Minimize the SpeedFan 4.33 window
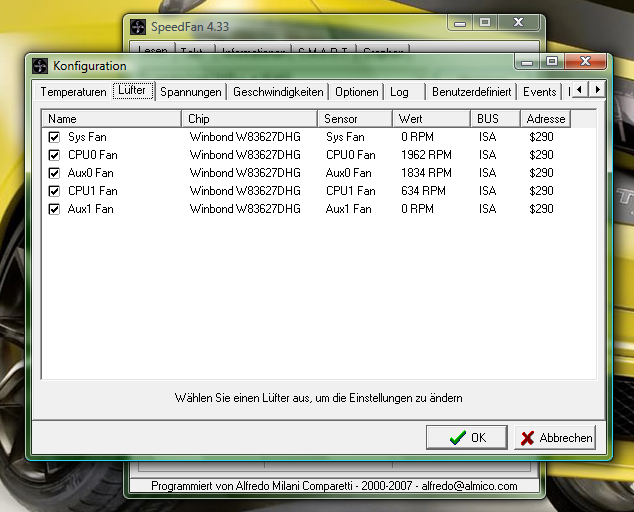This screenshot has height=512, width=634. [x=460, y=23]
